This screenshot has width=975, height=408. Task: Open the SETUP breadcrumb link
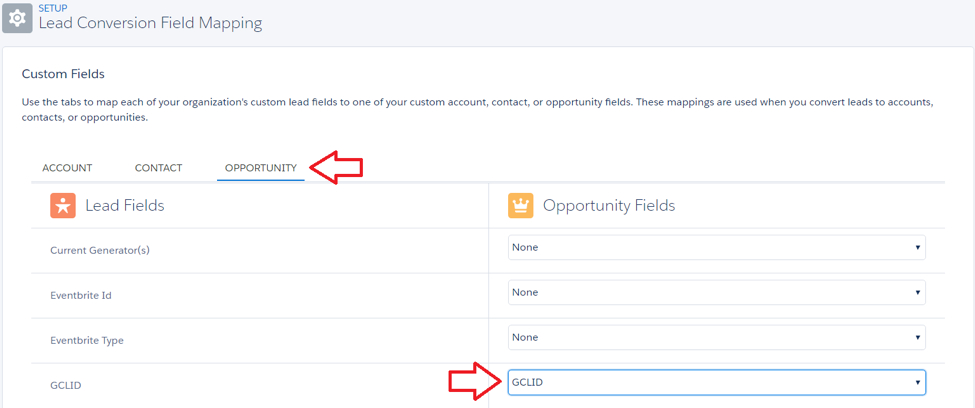click(x=53, y=8)
